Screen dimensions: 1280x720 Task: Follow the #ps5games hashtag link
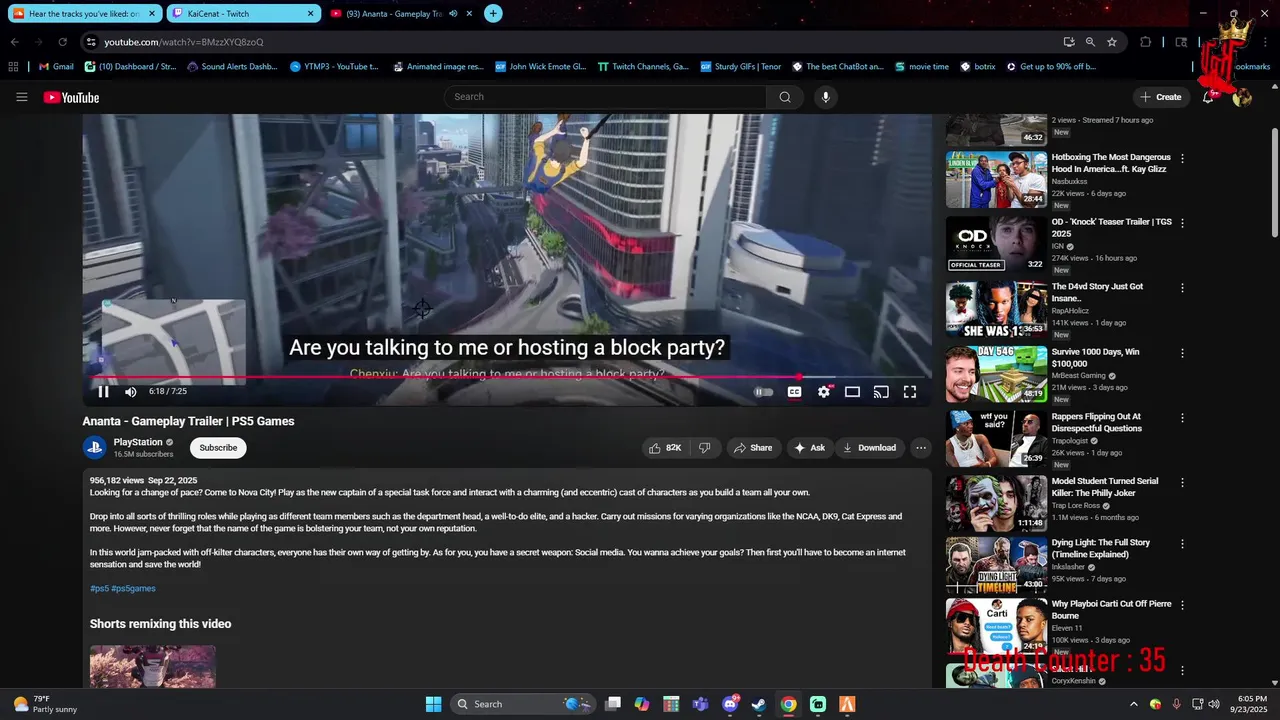133,589
